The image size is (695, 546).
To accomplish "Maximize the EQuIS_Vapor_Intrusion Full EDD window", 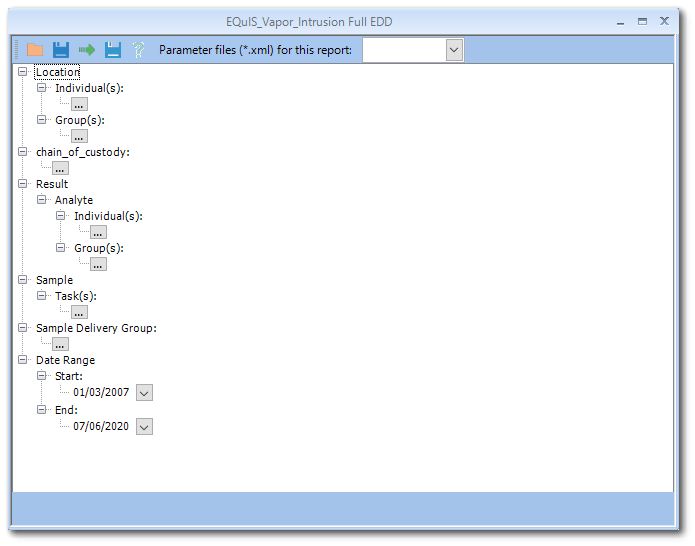I will 642,21.
